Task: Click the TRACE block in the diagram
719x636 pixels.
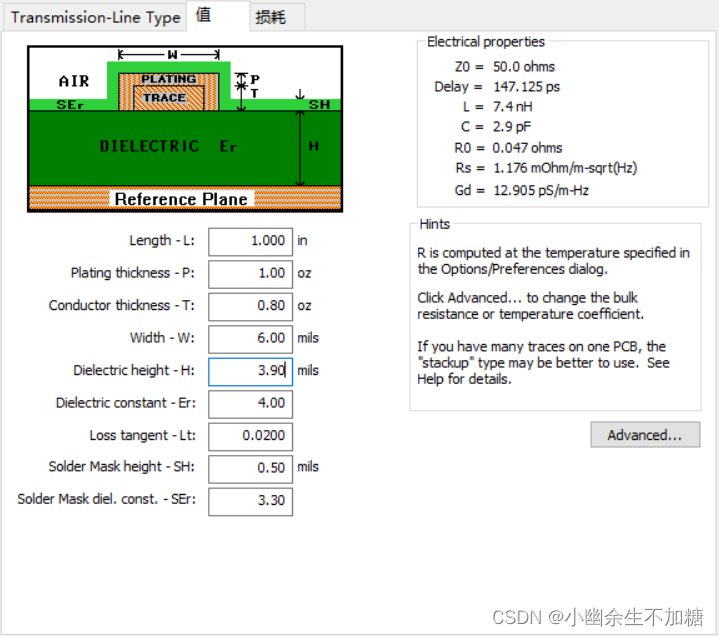Action: pyautogui.click(x=165, y=98)
